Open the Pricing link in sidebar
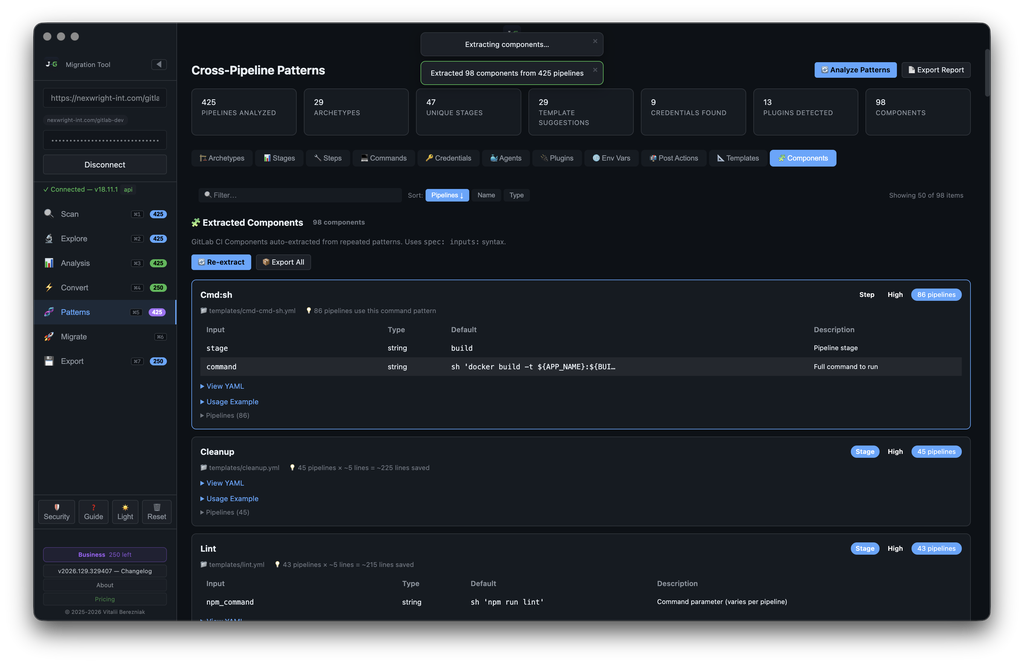Viewport: 1024px width, 665px height. pyautogui.click(x=104, y=599)
